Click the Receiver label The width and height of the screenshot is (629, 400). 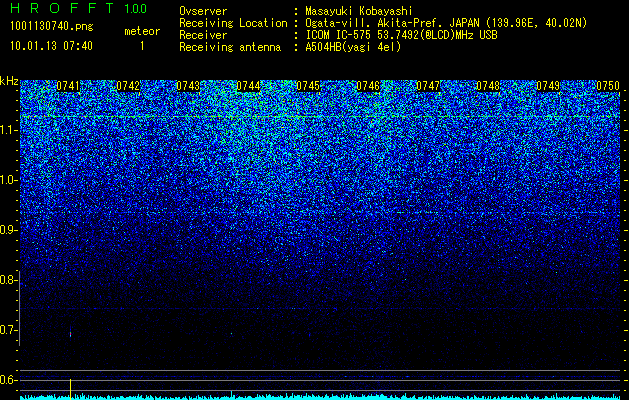[203, 35]
